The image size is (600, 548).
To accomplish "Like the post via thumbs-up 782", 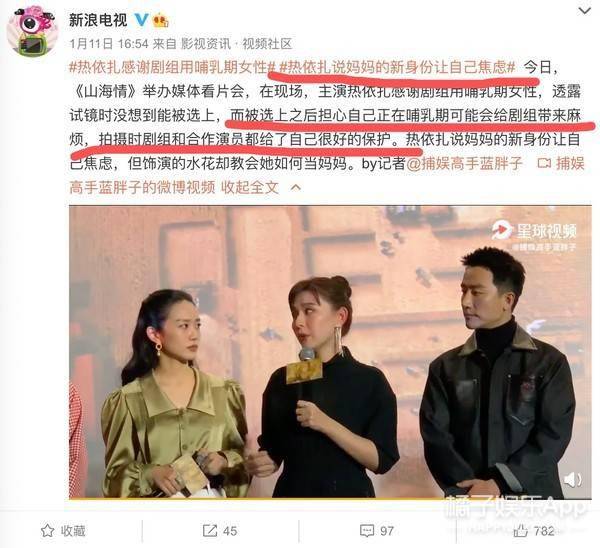I will click(534, 531).
